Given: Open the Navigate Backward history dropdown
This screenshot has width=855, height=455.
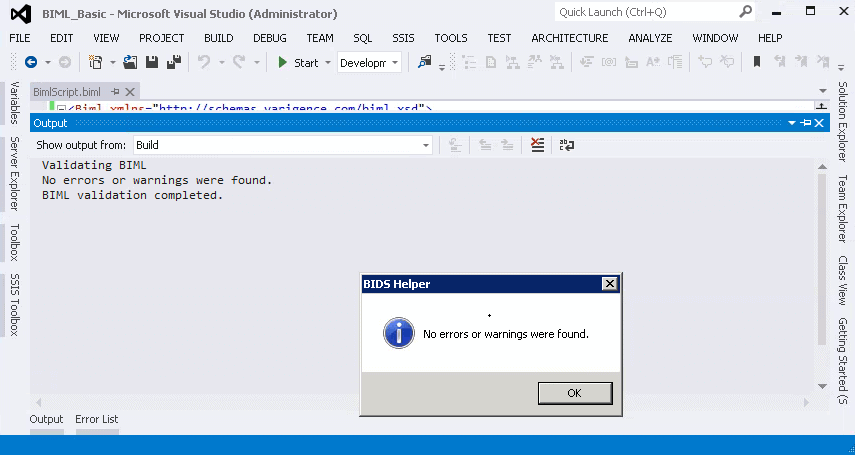Looking at the screenshot, I should (47, 63).
